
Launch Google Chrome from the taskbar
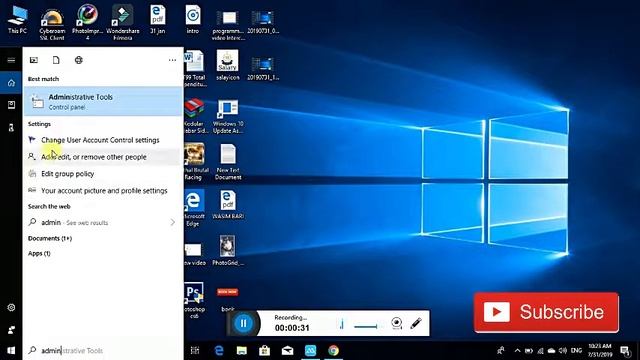(333, 350)
